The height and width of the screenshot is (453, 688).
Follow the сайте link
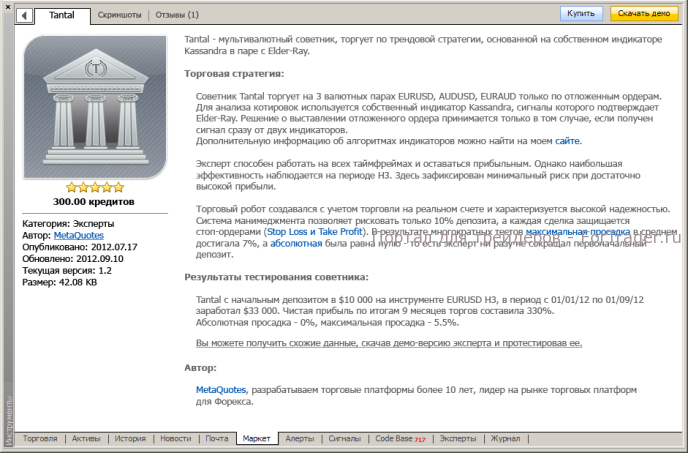(x=567, y=141)
